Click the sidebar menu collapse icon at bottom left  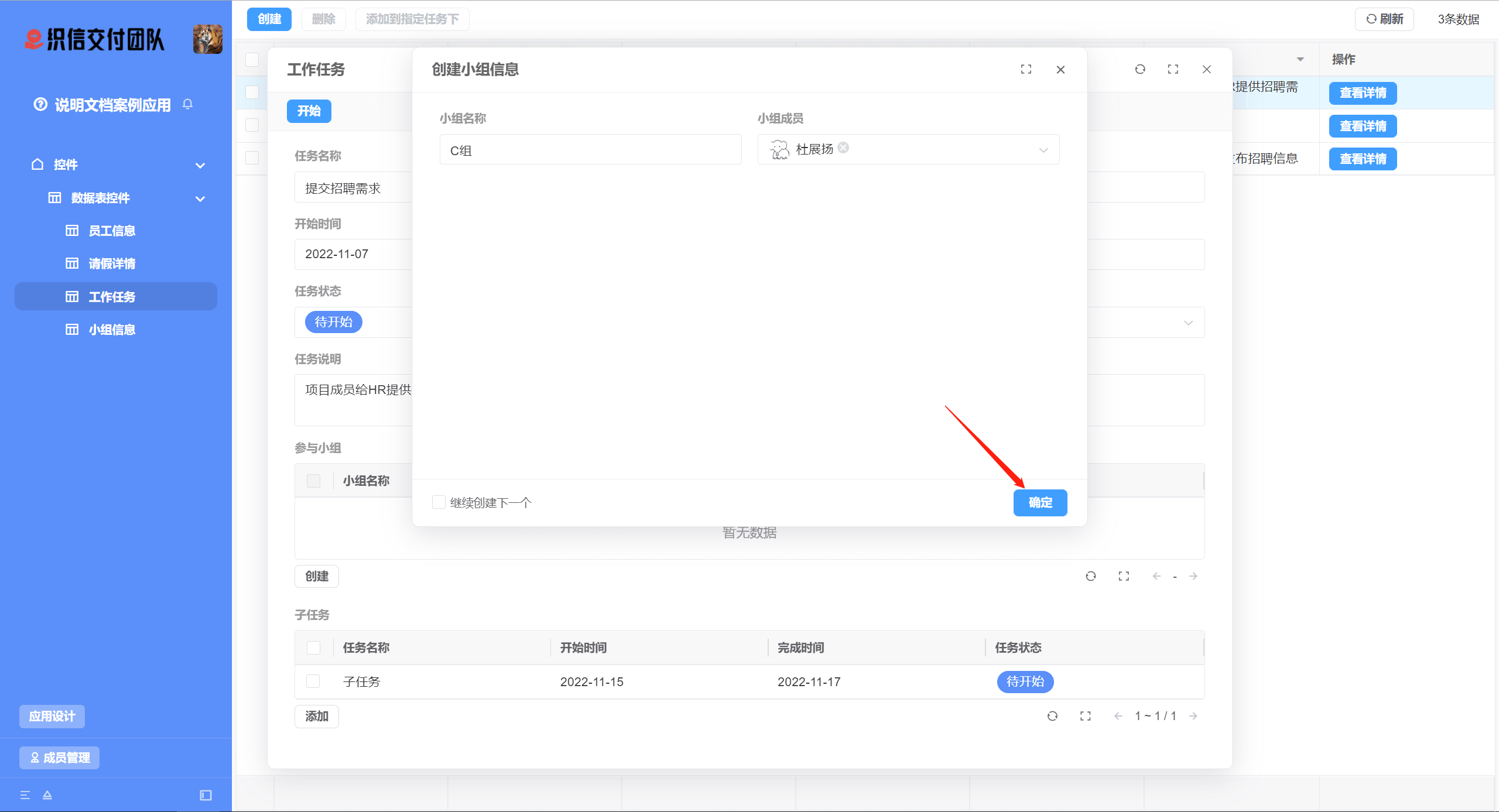(25, 795)
